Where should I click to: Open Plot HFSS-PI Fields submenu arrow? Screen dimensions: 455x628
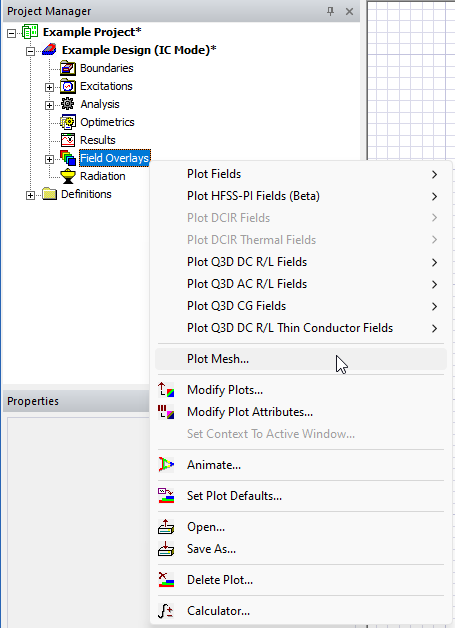[x=435, y=196]
